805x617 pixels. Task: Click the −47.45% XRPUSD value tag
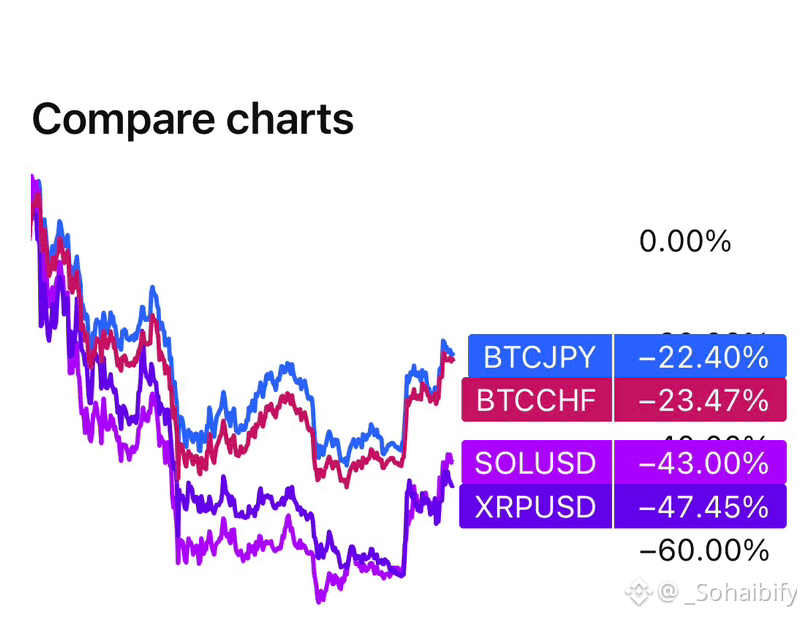(x=701, y=507)
